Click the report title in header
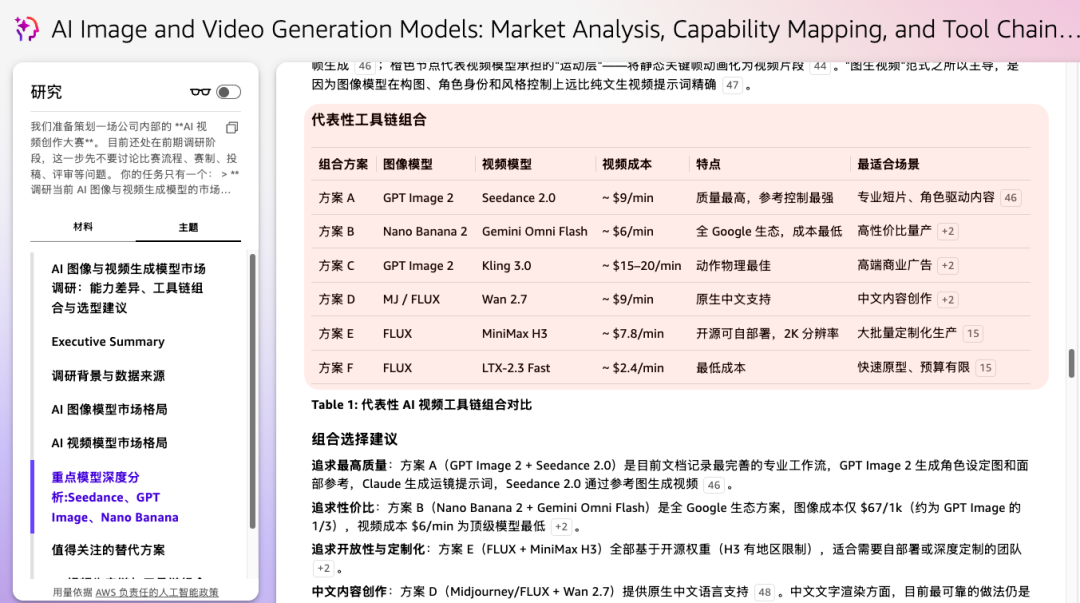The image size is (1080, 603). 565,29
